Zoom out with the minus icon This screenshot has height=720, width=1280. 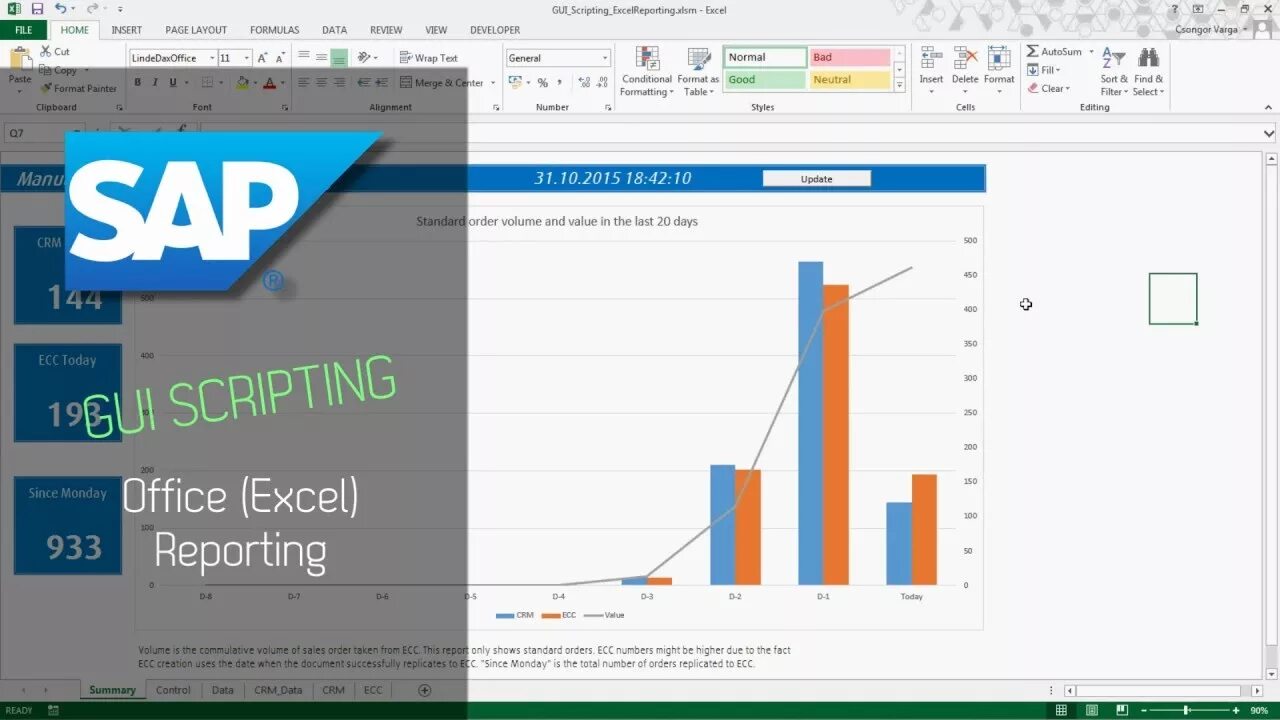1144,710
